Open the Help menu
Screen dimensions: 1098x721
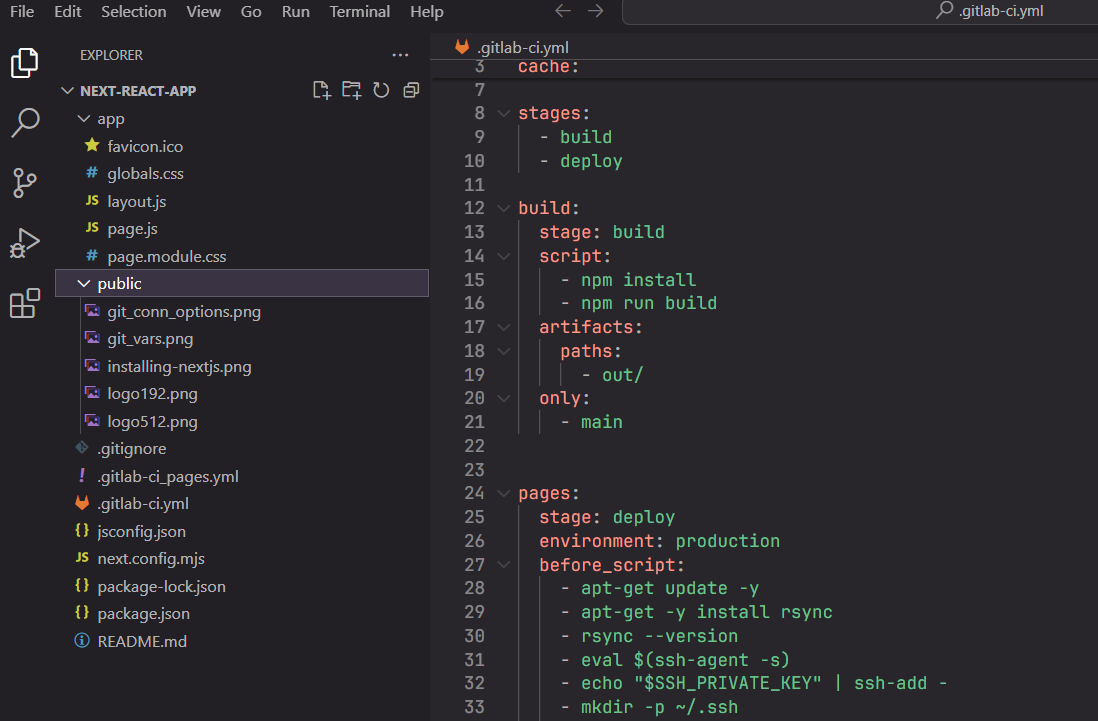426,12
